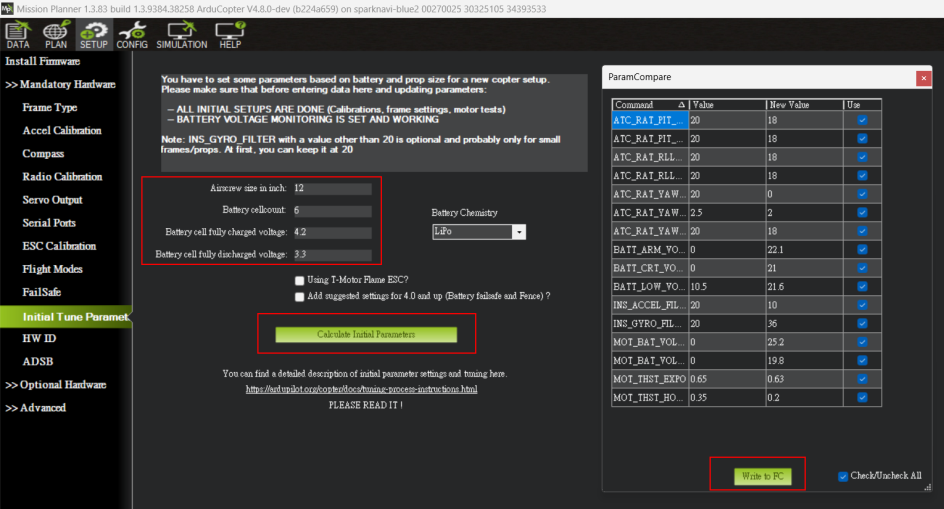
Task: Toggle Check/Uncheck All checkbox
Action: (843, 476)
